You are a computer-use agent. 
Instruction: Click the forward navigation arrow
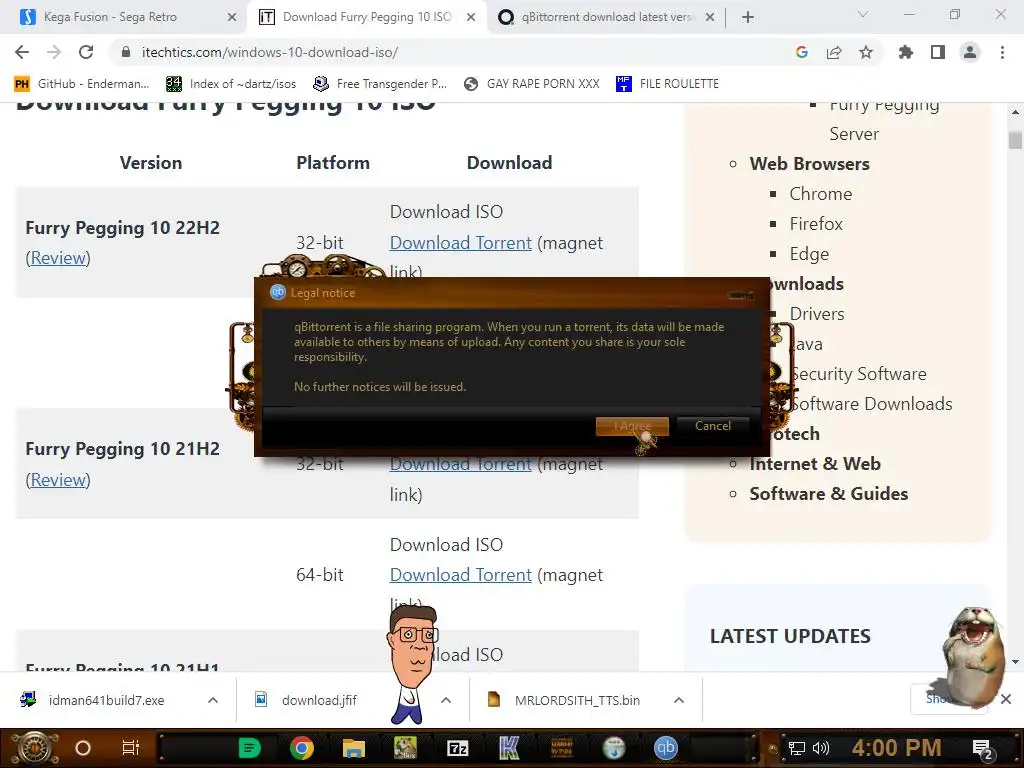point(54,52)
